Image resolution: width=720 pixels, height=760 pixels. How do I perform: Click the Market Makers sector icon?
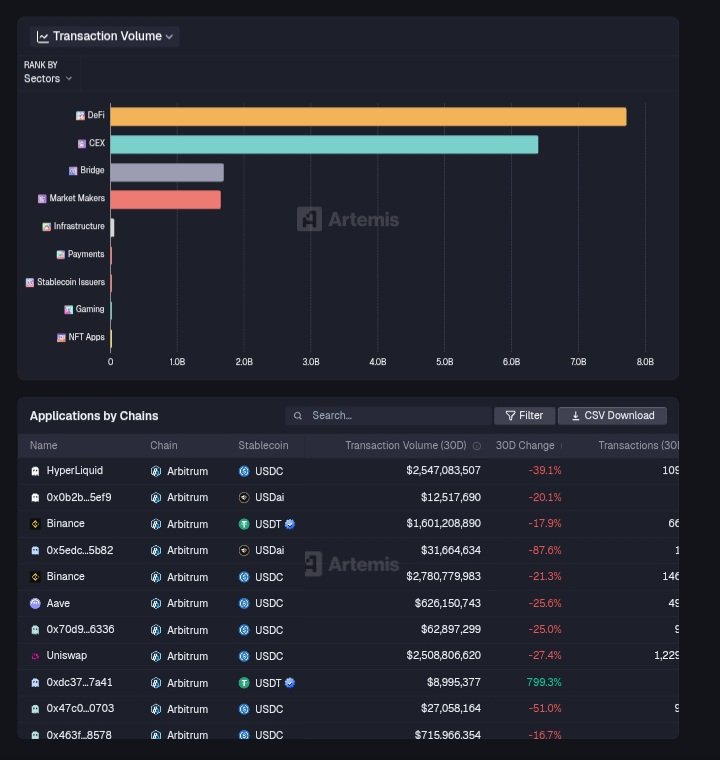42,199
